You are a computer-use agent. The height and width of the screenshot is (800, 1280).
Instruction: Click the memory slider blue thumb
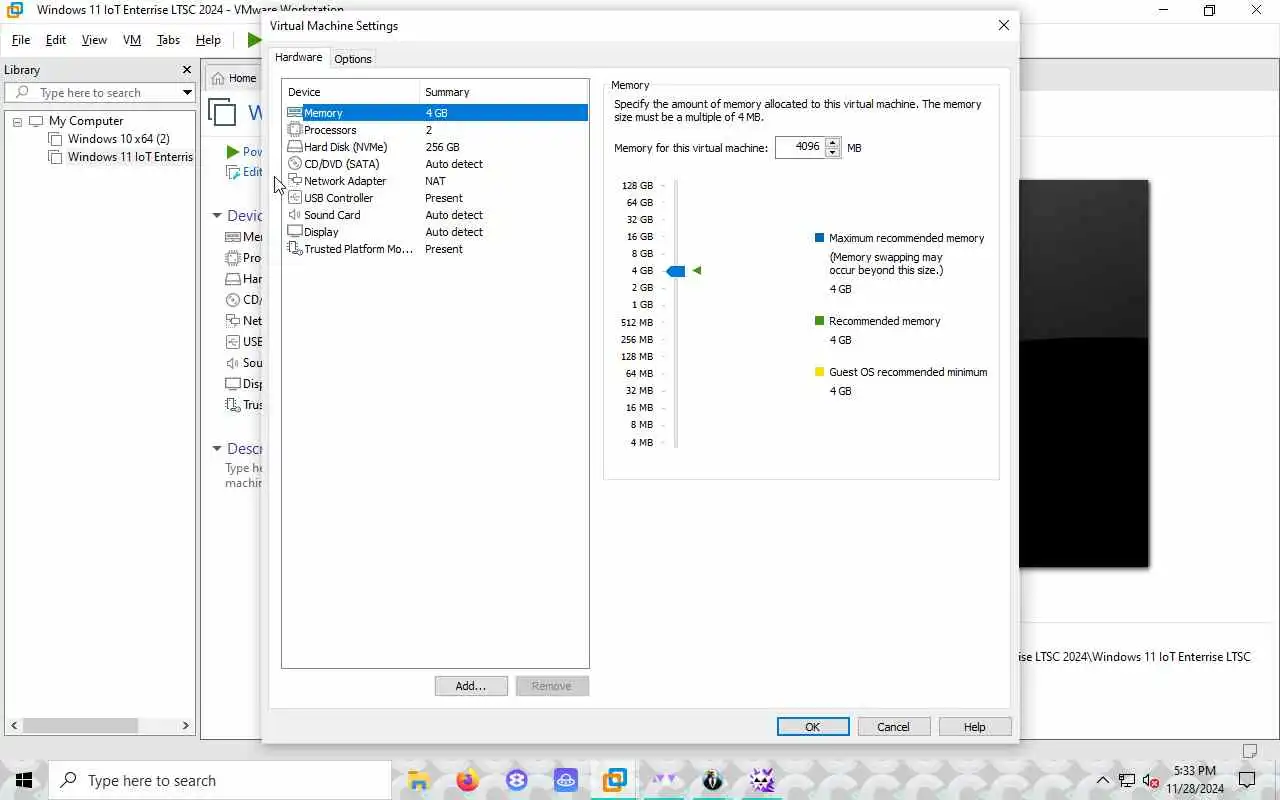676,271
